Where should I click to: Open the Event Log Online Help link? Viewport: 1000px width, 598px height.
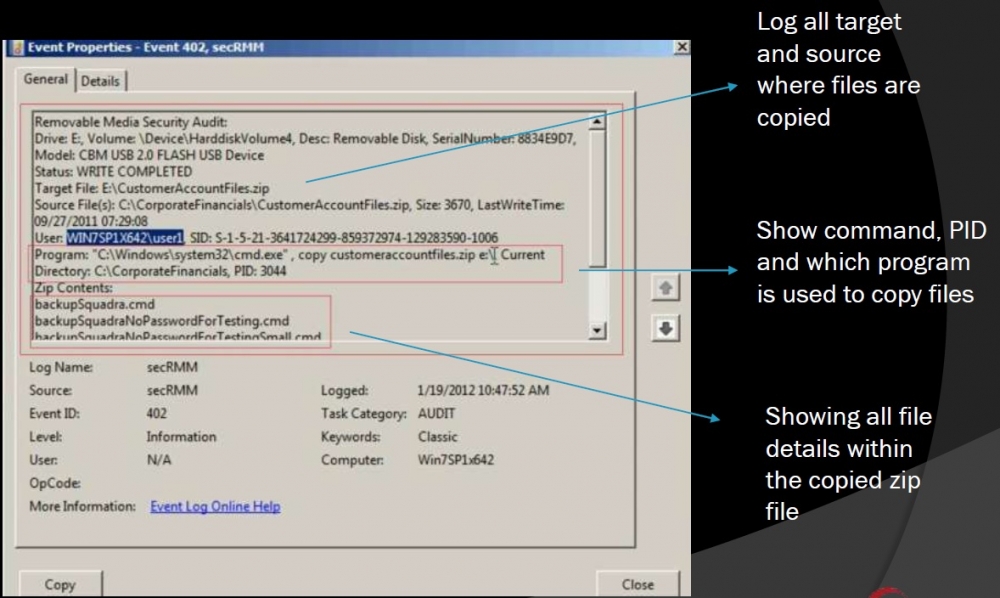point(215,506)
